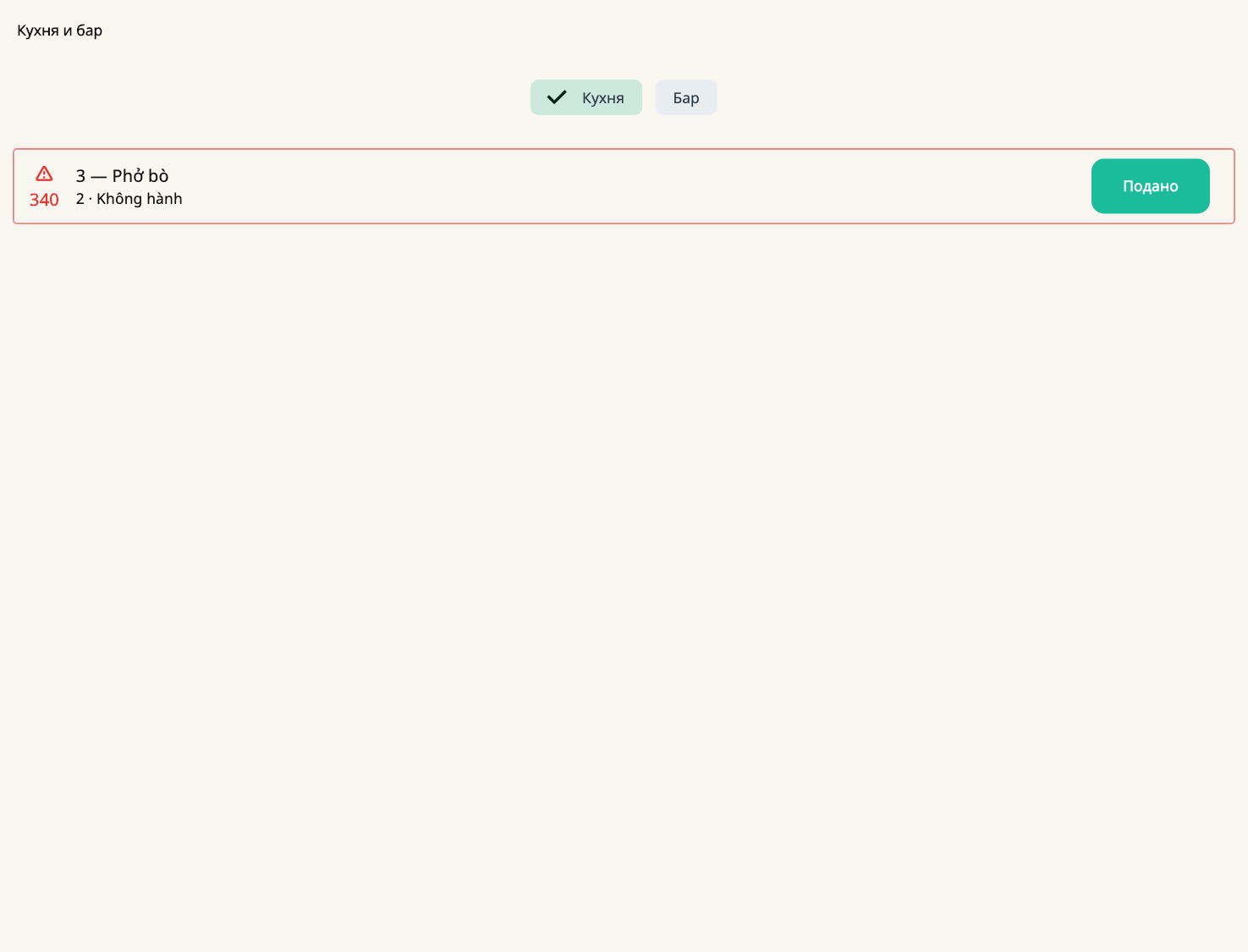Select the Кухня filter chip
The height and width of the screenshot is (952, 1248).
[x=586, y=97]
